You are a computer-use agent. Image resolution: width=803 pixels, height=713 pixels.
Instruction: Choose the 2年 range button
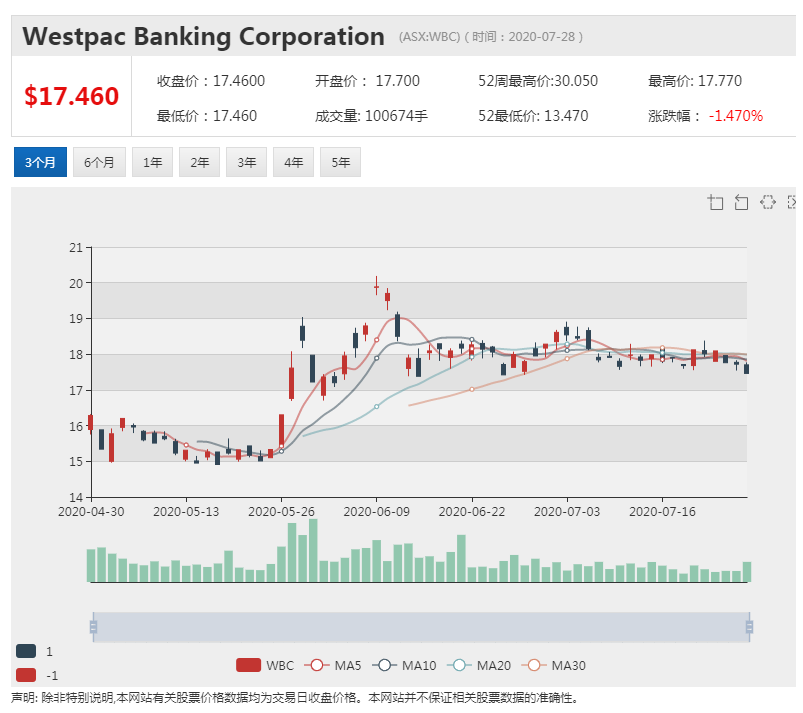(x=200, y=162)
